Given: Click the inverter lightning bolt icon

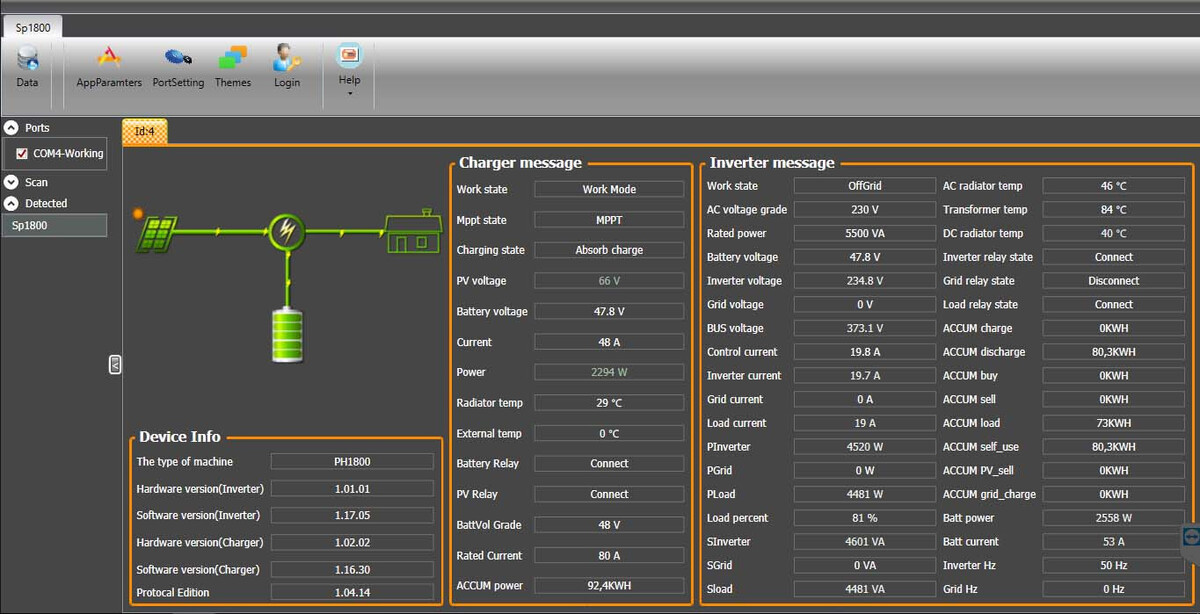Looking at the screenshot, I should tap(287, 231).
